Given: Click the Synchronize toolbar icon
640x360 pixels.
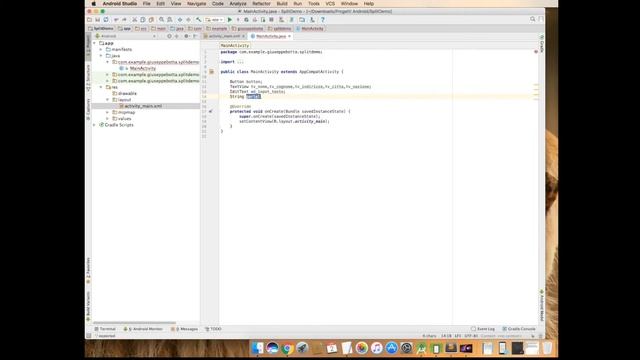Looking at the screenshot, I should tap(106, 20).
